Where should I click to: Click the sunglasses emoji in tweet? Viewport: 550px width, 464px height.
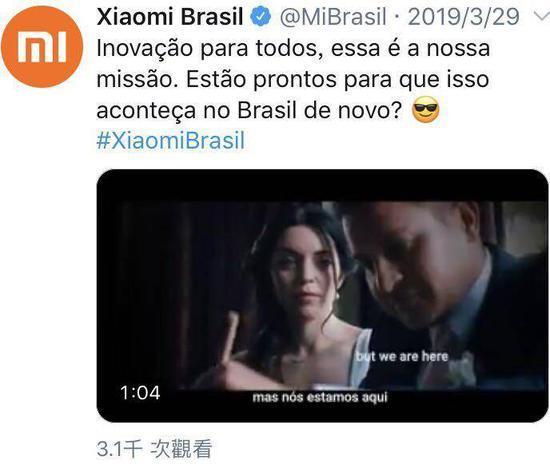coord(425,110)
